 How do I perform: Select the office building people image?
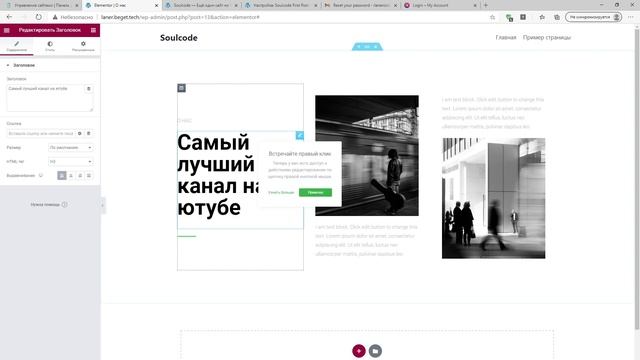[x=493, y=198]
